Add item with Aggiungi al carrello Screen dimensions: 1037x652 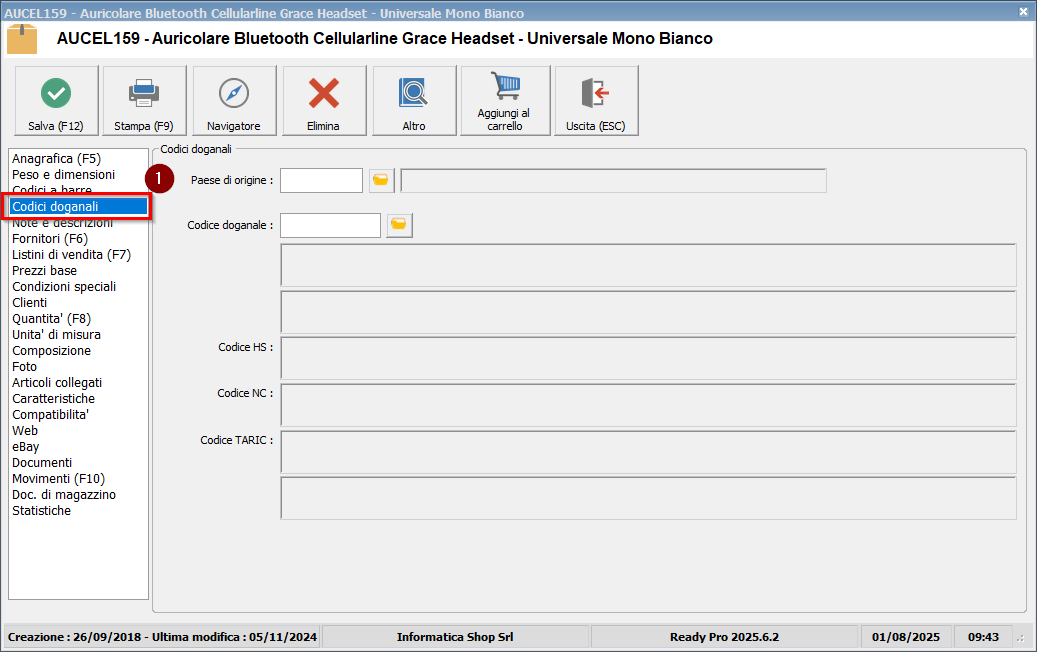[x=505, y=101]
